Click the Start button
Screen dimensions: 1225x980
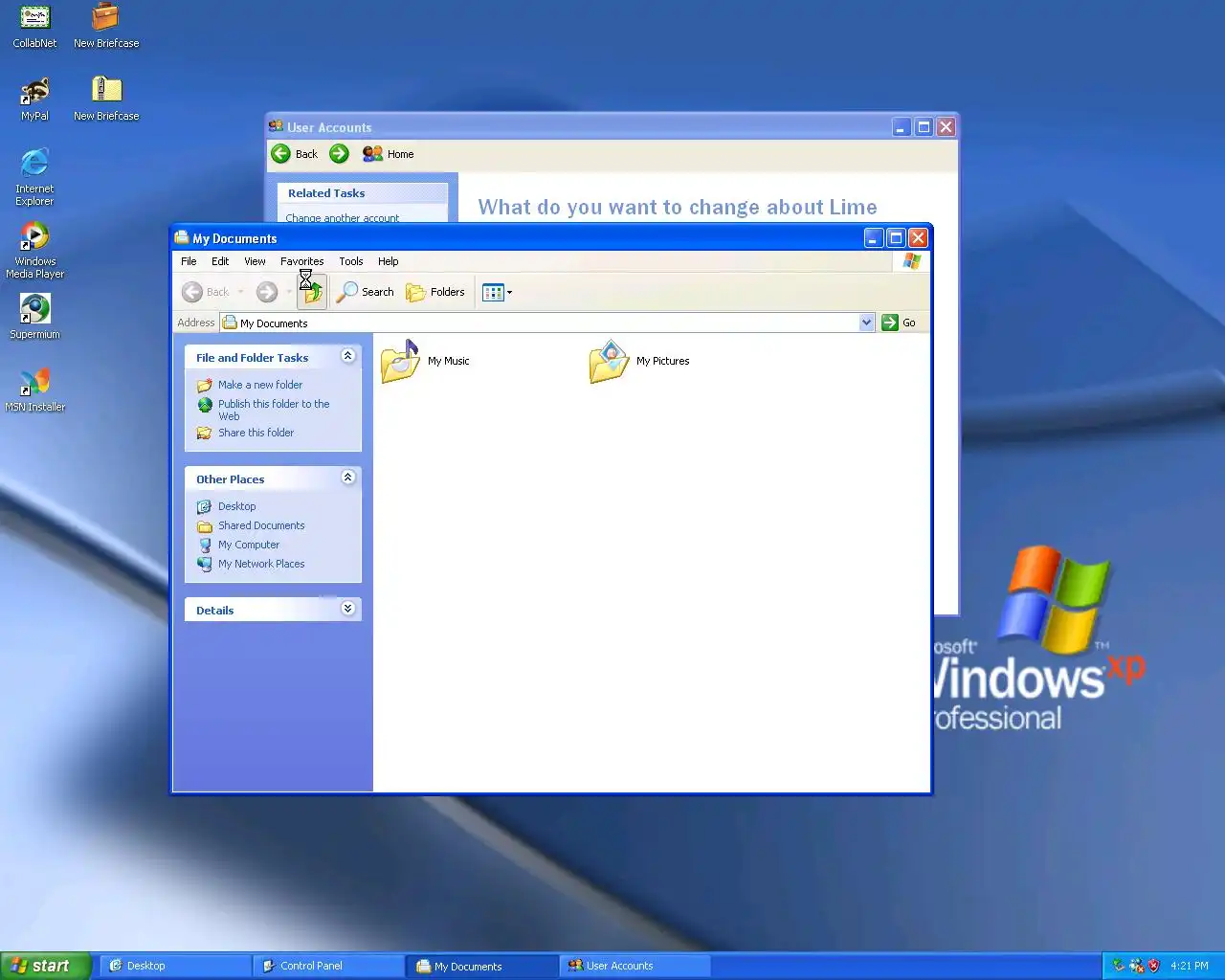(46, 966)
